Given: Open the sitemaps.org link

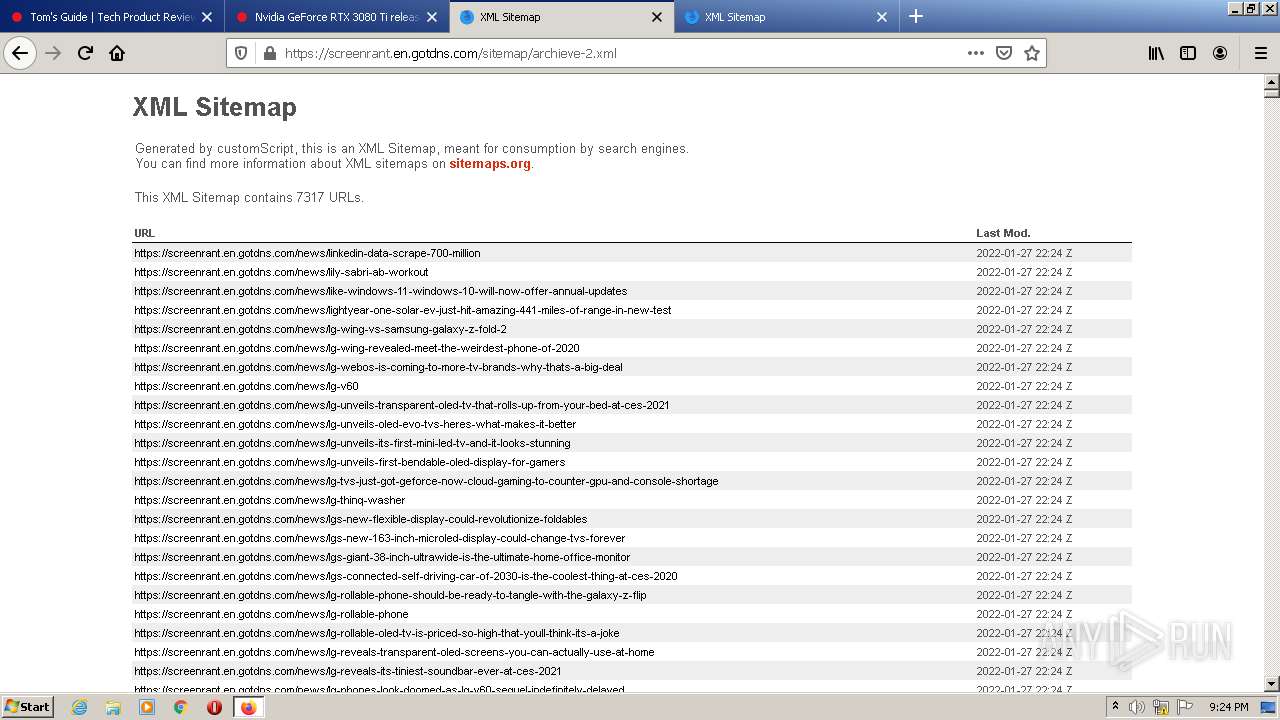Looking at the screenshot, I should [x=490, y=164].
